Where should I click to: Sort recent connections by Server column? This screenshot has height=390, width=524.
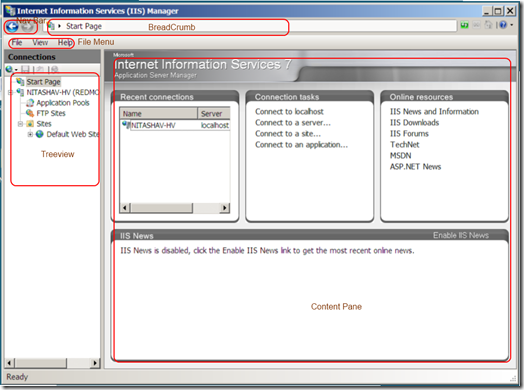[x=214, y=114]
